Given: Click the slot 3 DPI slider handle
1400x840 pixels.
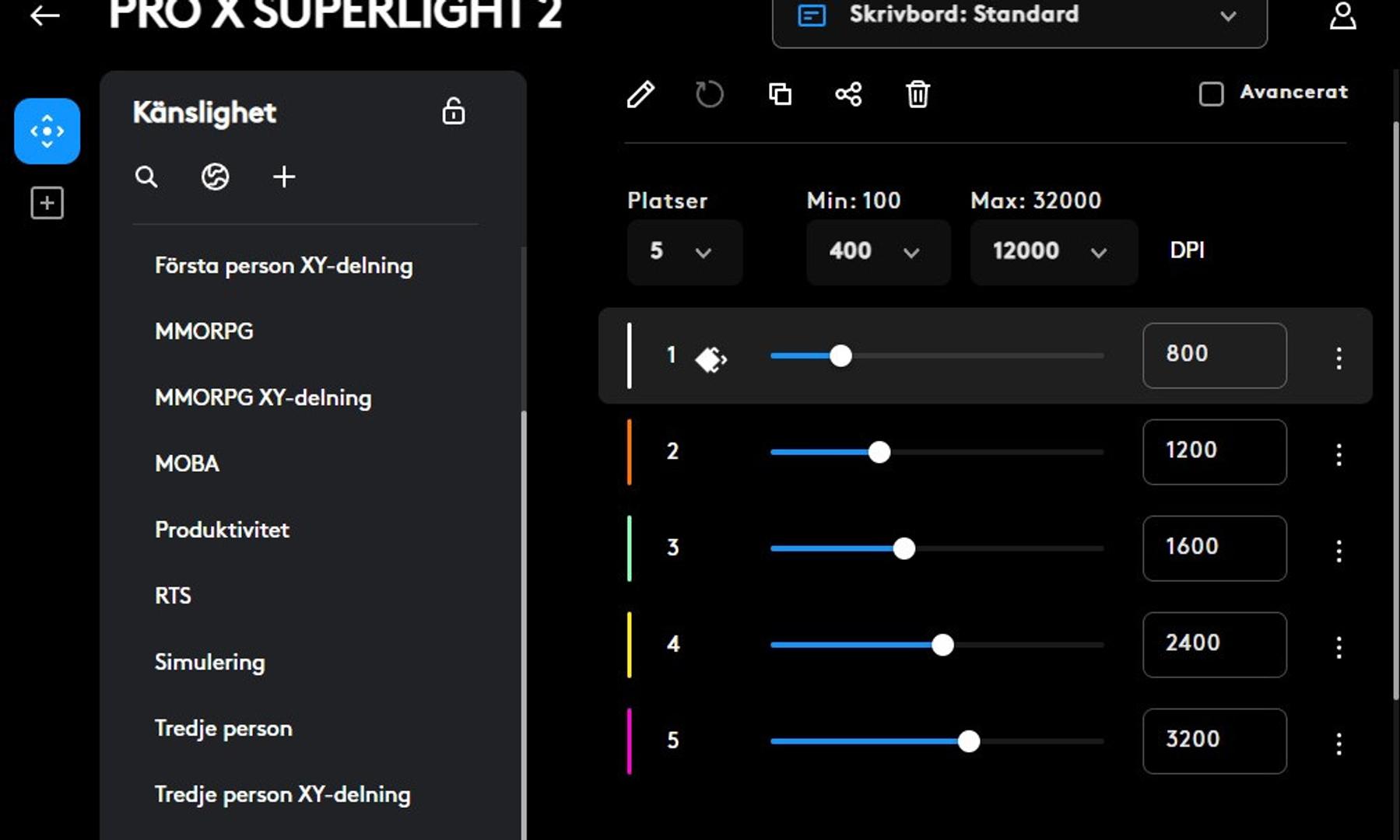Looking at the screenshot, I should 904,548.
